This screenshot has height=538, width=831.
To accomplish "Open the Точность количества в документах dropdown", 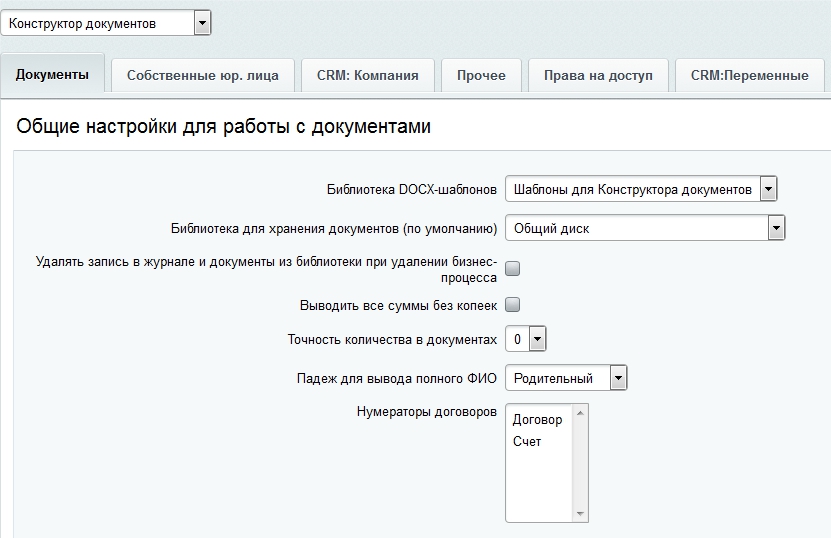I will tap(526, 340).
